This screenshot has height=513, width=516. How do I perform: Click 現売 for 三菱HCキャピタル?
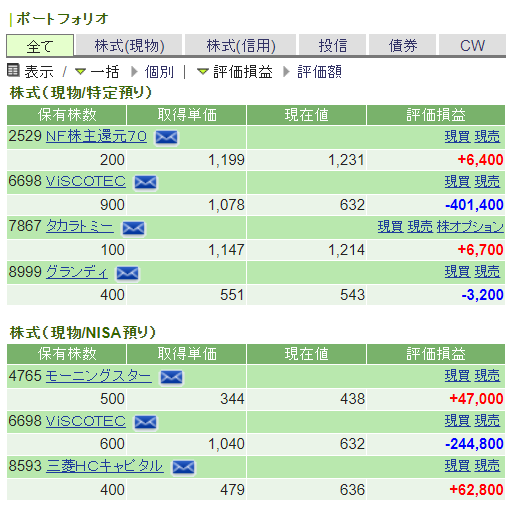pyautogui.click(x=487, y=466)
